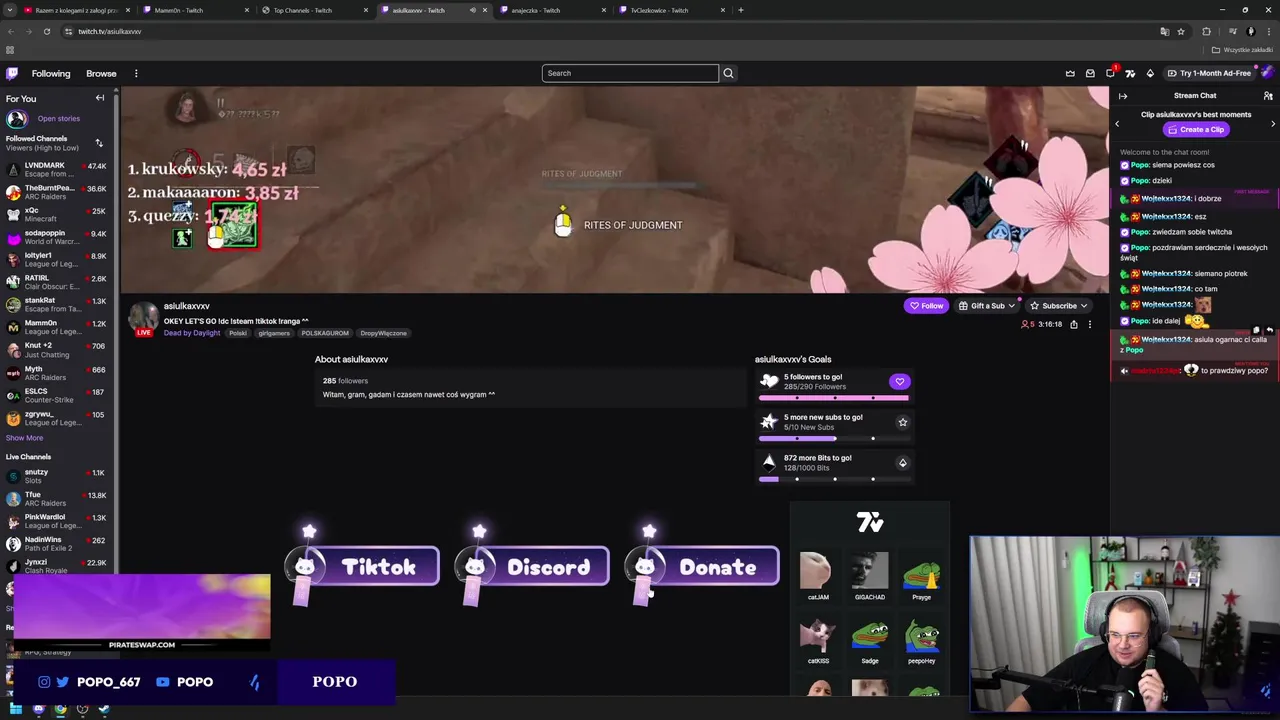
Task: Go to next clip banner arrow
Action: click(x=1273, y=123)
